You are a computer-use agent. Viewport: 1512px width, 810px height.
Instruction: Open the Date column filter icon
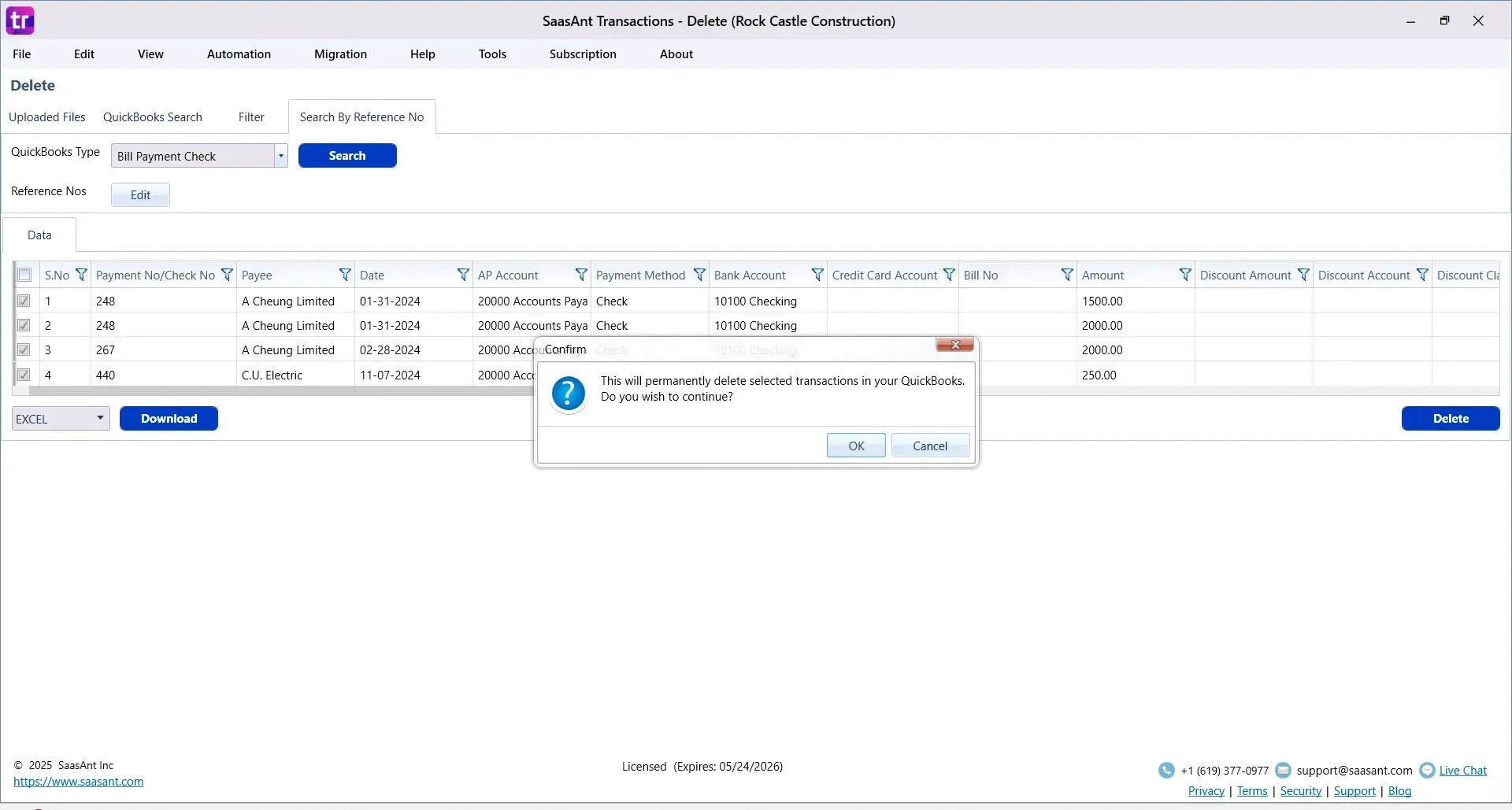463,275
